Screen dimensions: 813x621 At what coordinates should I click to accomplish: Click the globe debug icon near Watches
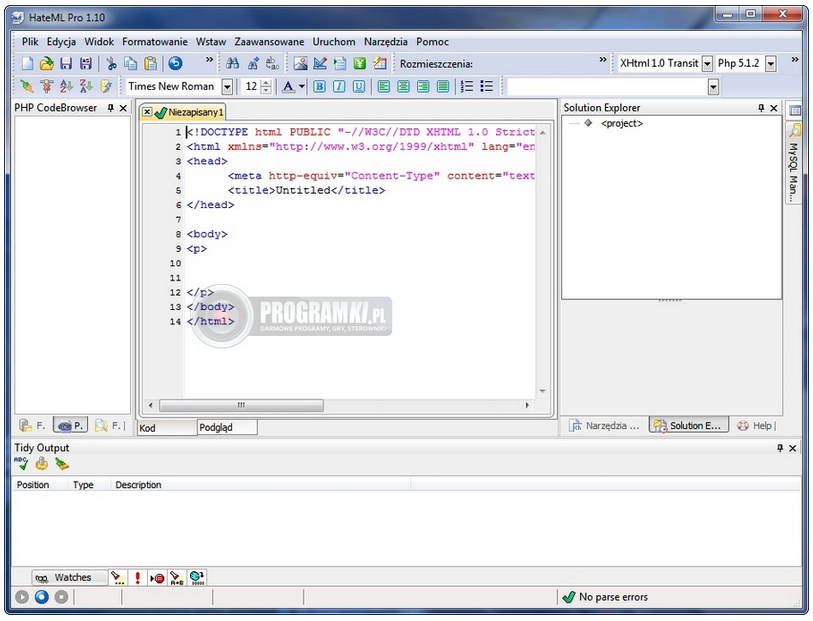coord(197,577)
